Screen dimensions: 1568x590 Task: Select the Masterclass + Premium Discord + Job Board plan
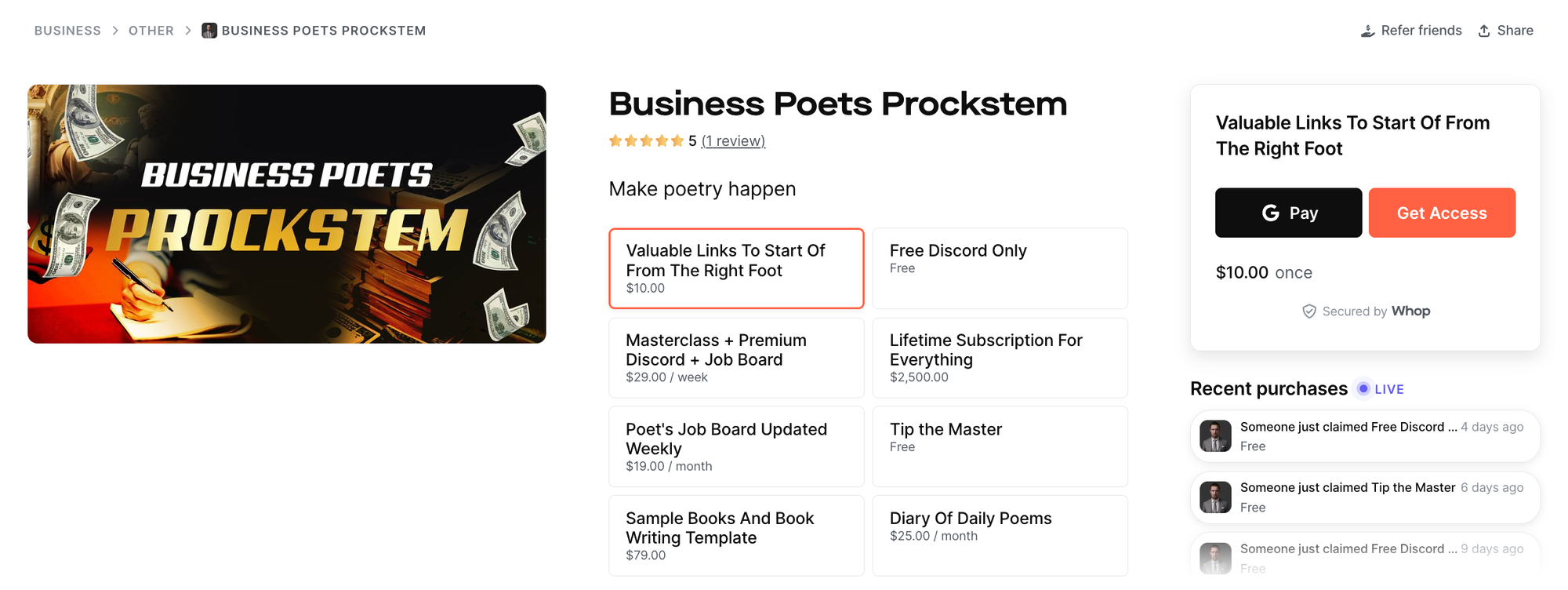coord(735,358)
